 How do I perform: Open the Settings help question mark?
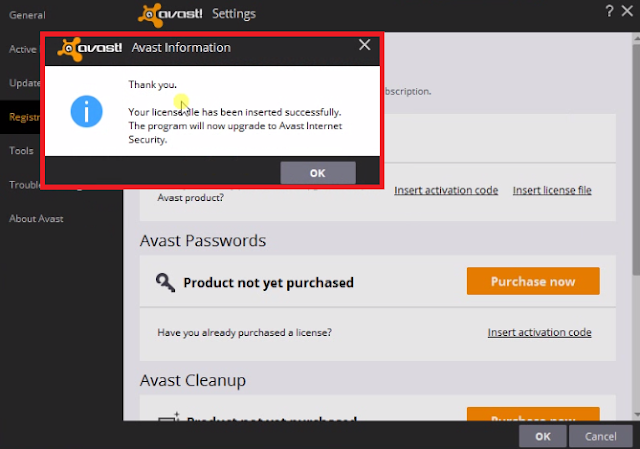[x=609, y=11]
